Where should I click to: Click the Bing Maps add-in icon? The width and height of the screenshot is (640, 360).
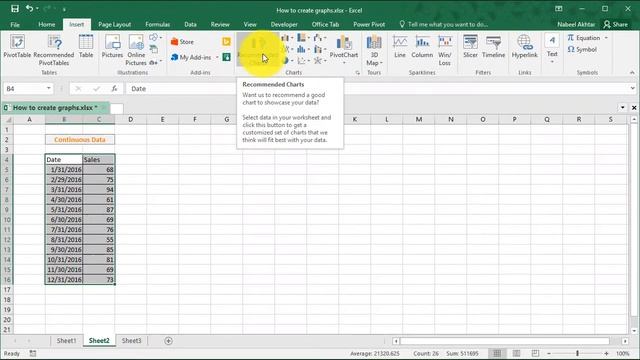point(227,42)
